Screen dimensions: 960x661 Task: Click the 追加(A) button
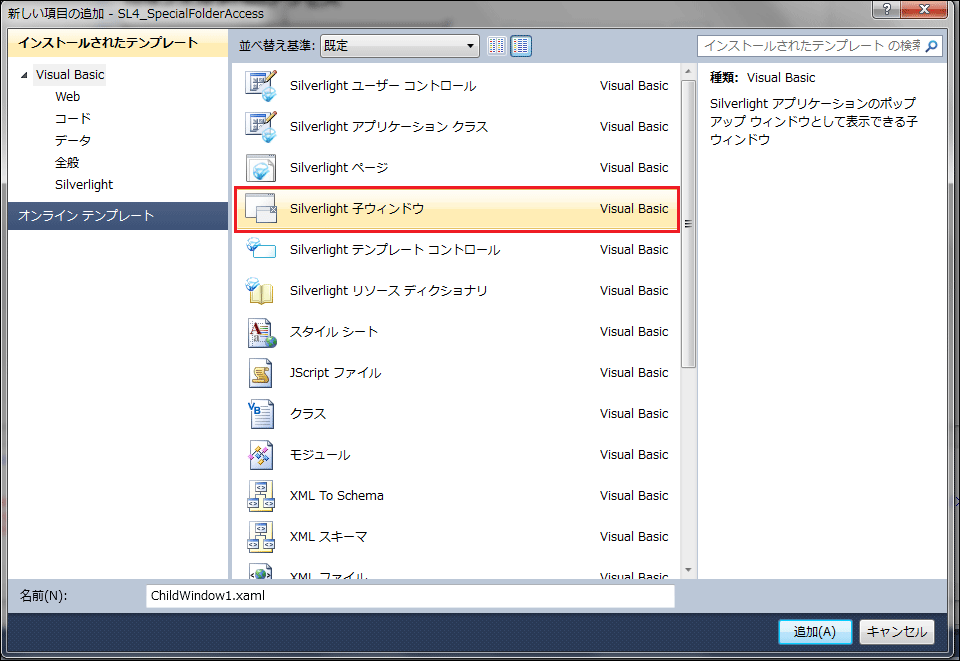tap(815, 632)
